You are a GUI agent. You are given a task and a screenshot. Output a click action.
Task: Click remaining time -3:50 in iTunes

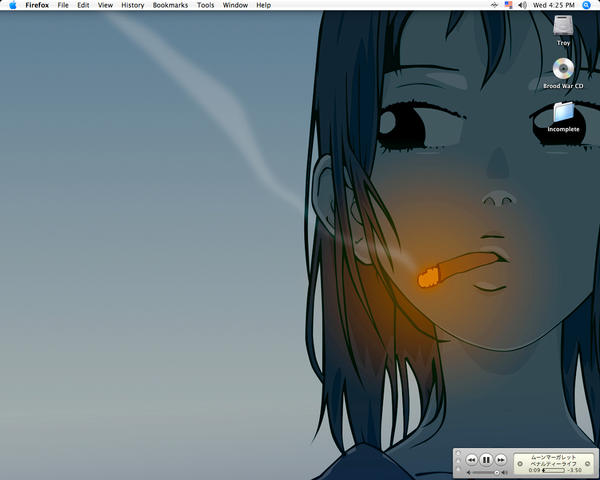[x=574, y=470]
